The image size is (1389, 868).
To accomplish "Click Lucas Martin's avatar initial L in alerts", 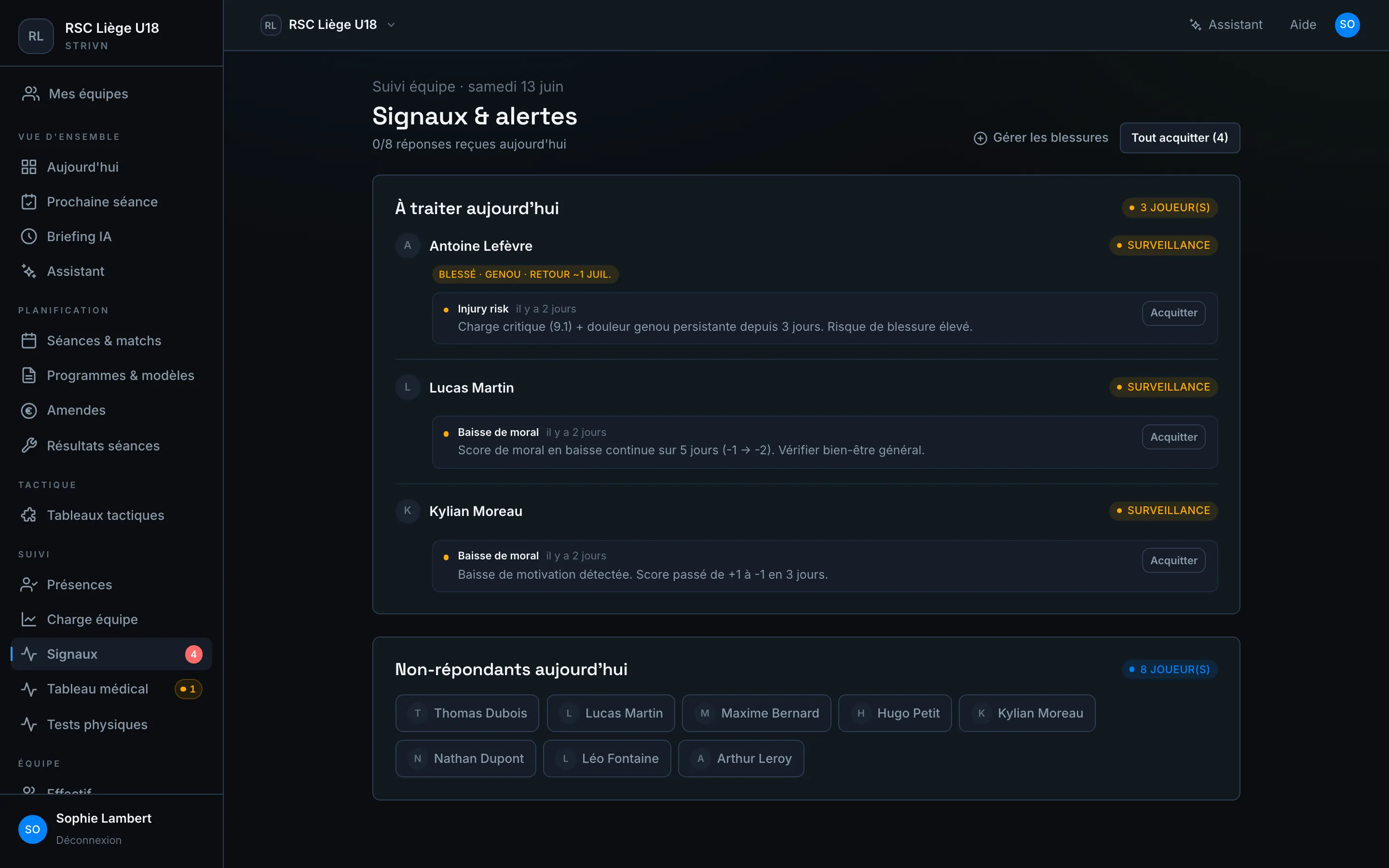I will [408, 388].
